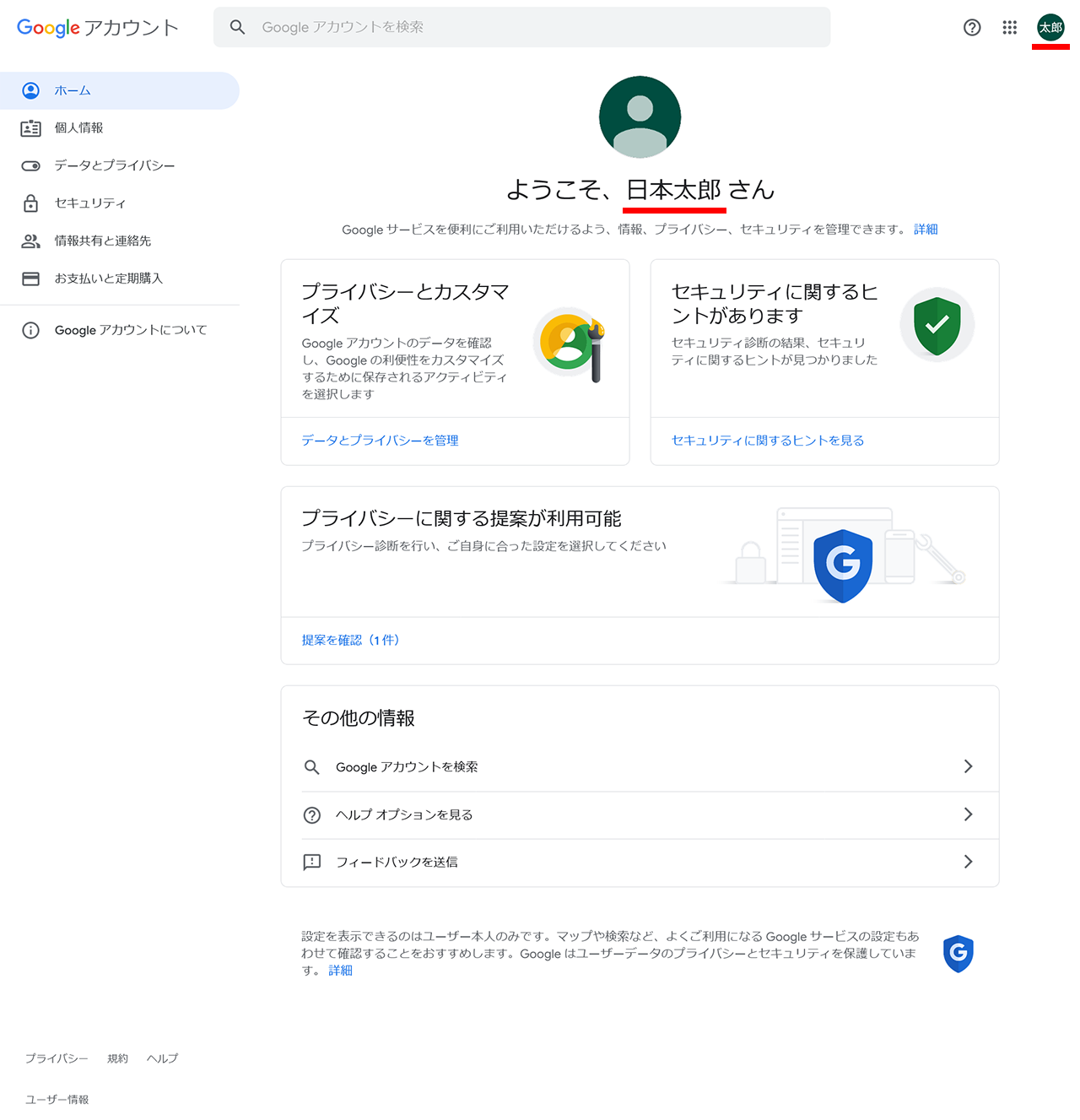The image size is (1080, 1120).
Task: Expand chevron on フィードバックを送信 row
Action: click(968, 862)
